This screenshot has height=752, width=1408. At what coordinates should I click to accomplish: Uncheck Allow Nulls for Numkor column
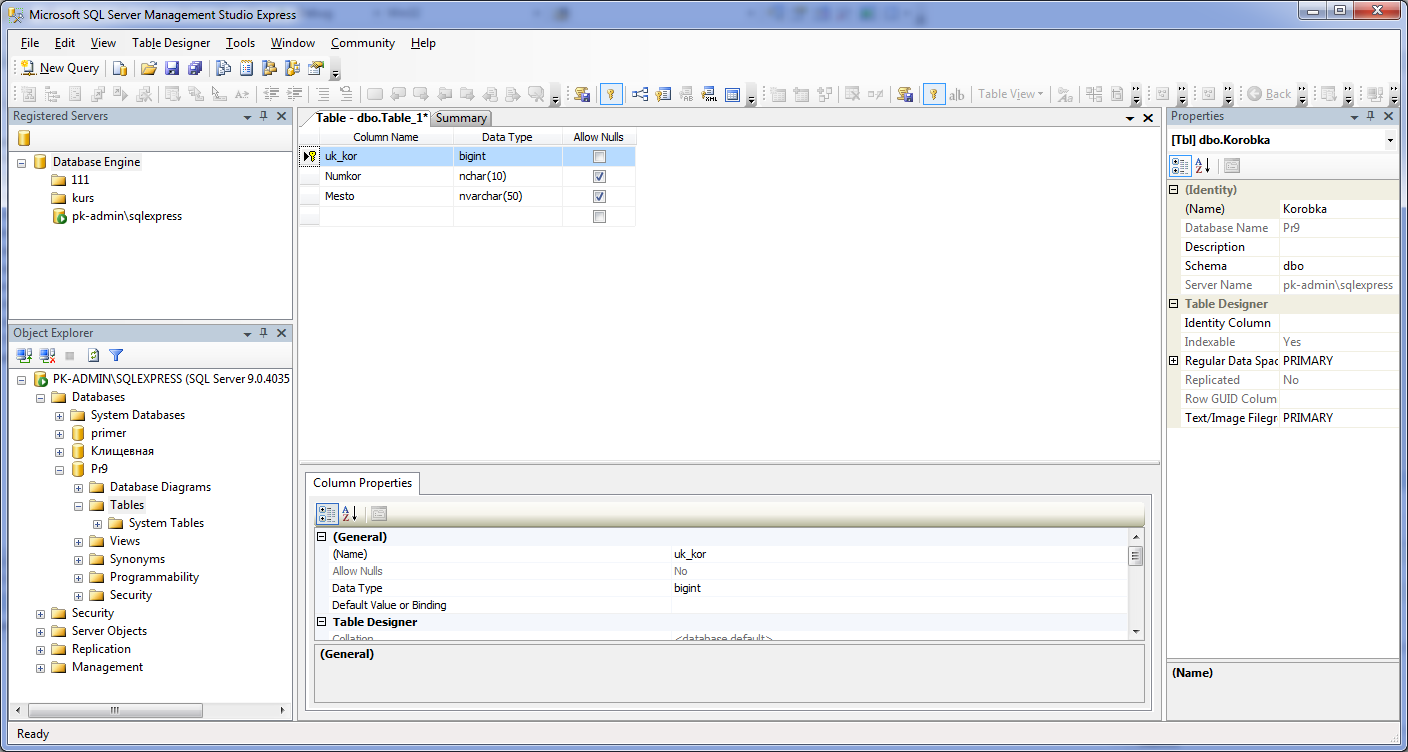(599, 176)
